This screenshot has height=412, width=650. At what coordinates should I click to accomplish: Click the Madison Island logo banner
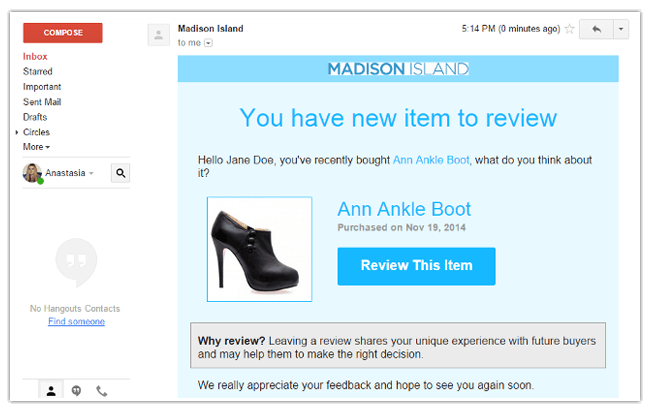click(x=398, y=69)
